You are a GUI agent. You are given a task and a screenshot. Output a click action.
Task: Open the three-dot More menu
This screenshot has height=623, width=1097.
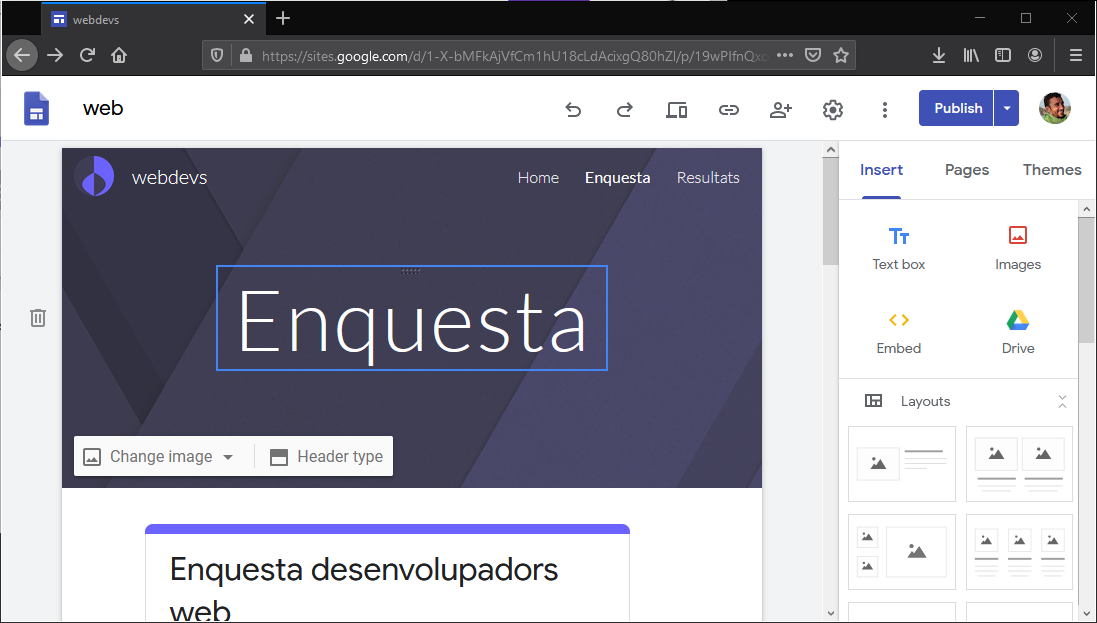(885, 110)
